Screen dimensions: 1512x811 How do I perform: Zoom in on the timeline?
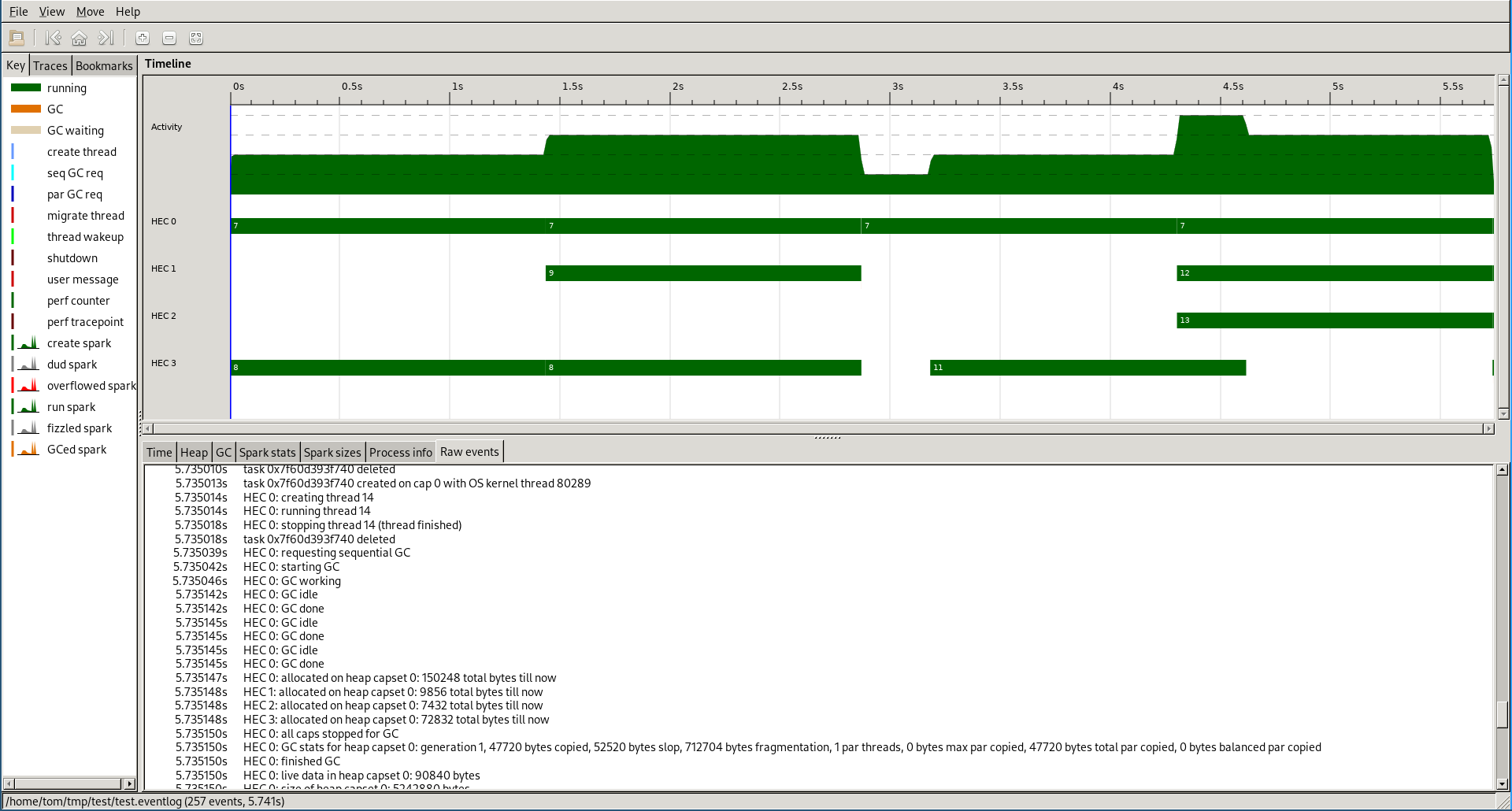pyautogui.click(x=143, y=38)
